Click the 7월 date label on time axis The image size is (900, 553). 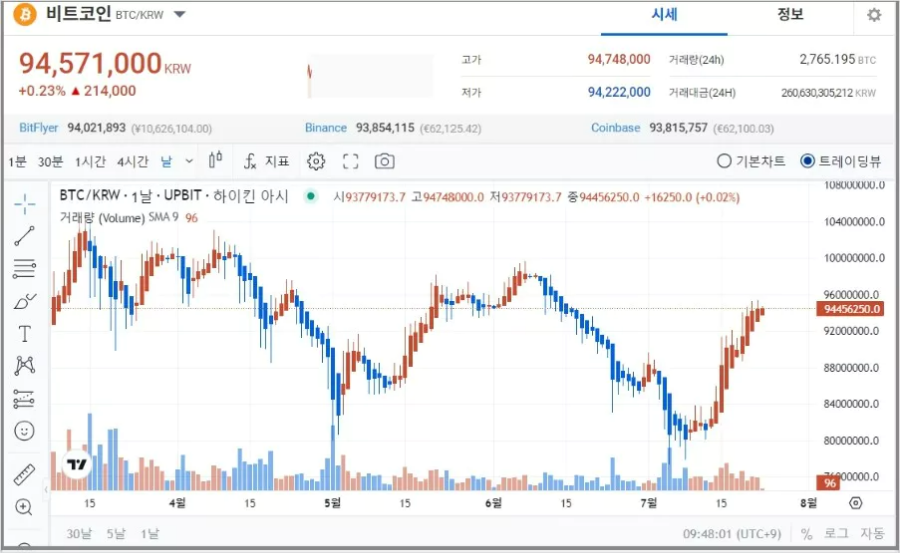point(649,504)
